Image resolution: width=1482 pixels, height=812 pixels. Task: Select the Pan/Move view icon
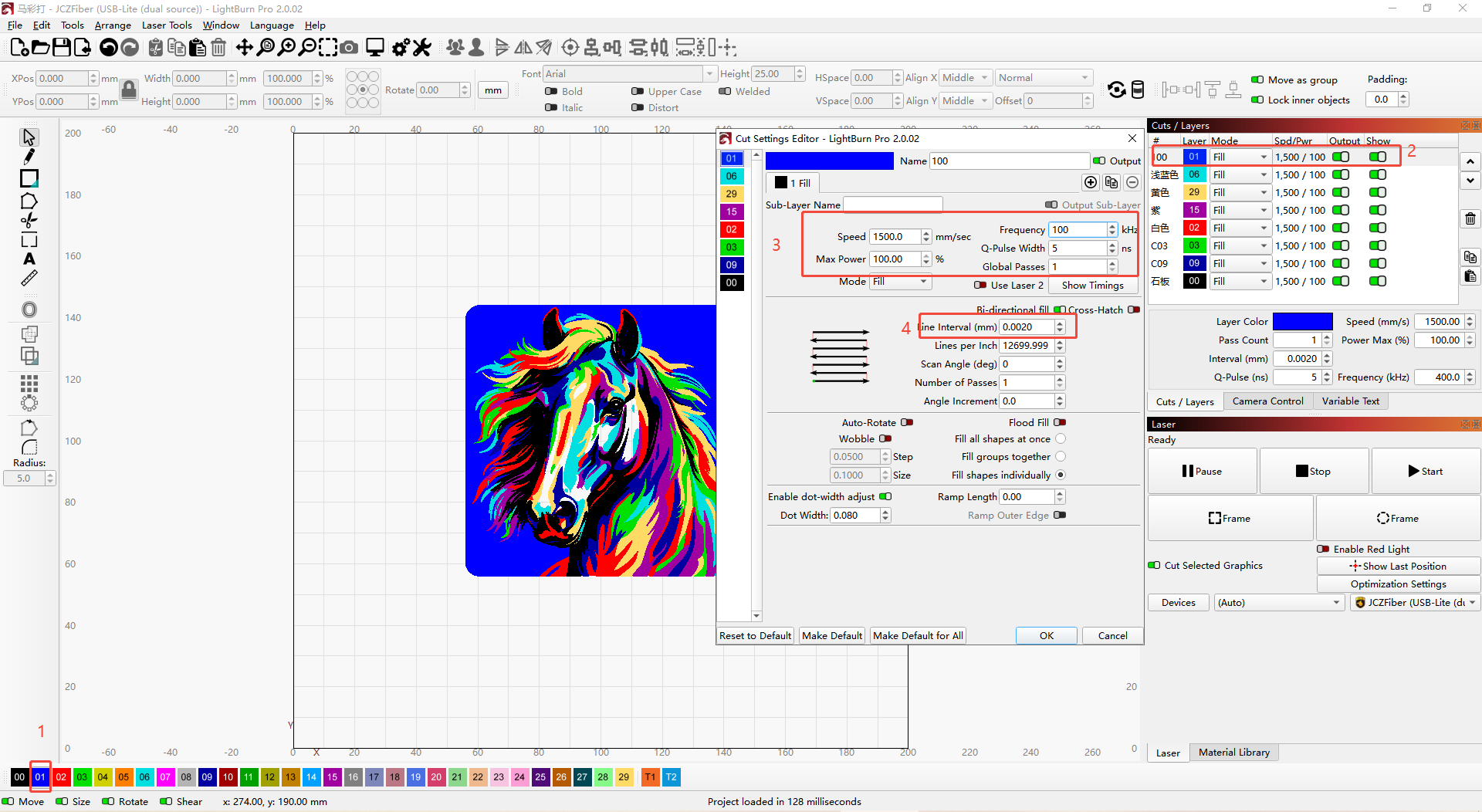244,48
